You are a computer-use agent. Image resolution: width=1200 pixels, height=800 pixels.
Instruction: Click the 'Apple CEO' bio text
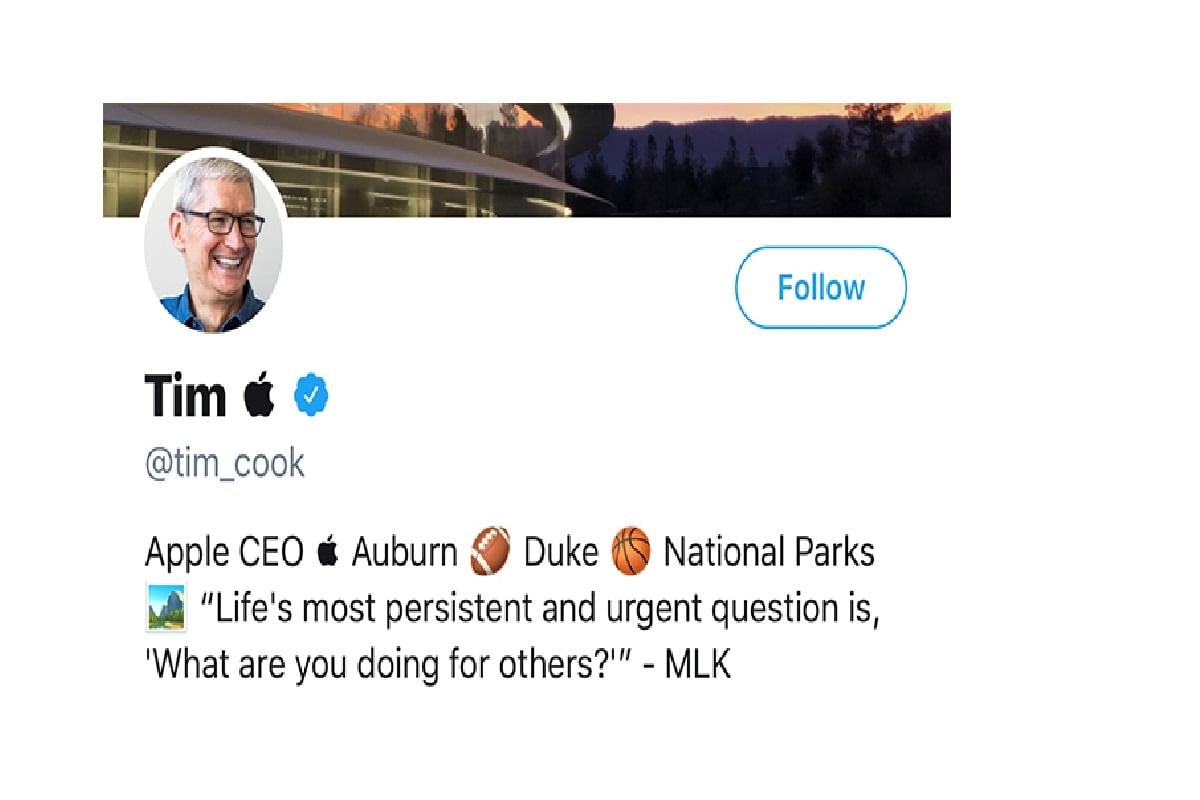click(224, 553)
